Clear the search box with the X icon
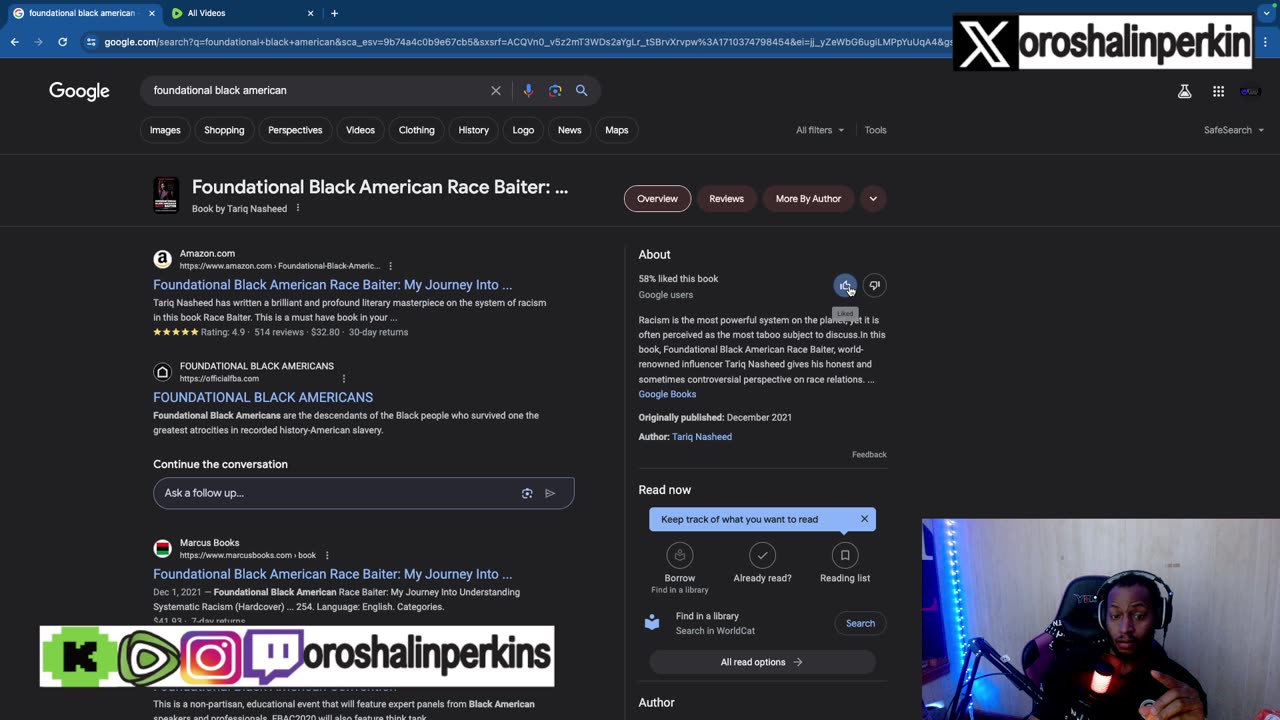This screenshot has width=1280, height=720. point(496,90)
